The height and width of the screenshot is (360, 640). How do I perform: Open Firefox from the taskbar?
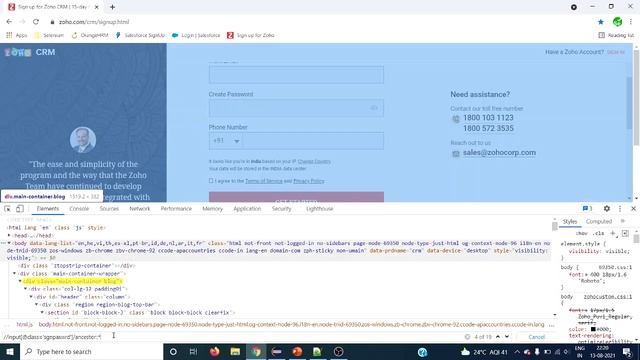click(214, 351)
